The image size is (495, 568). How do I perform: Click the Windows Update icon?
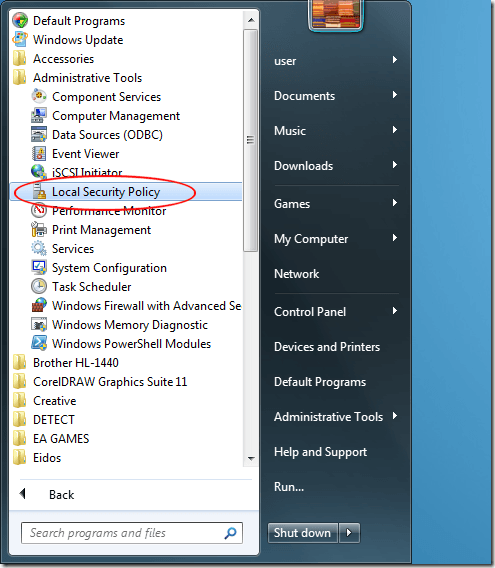tap(20, 39)
